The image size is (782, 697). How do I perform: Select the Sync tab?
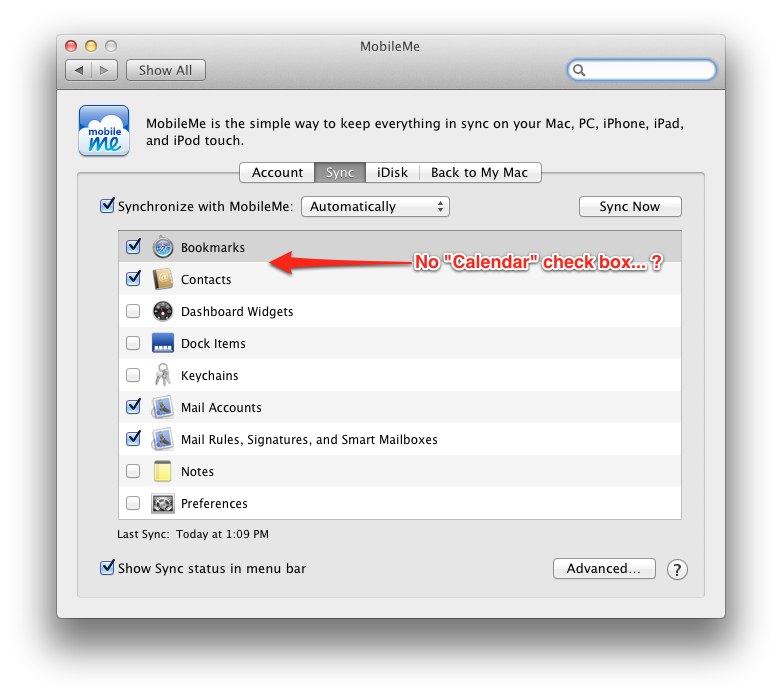[x=340, y=173]
